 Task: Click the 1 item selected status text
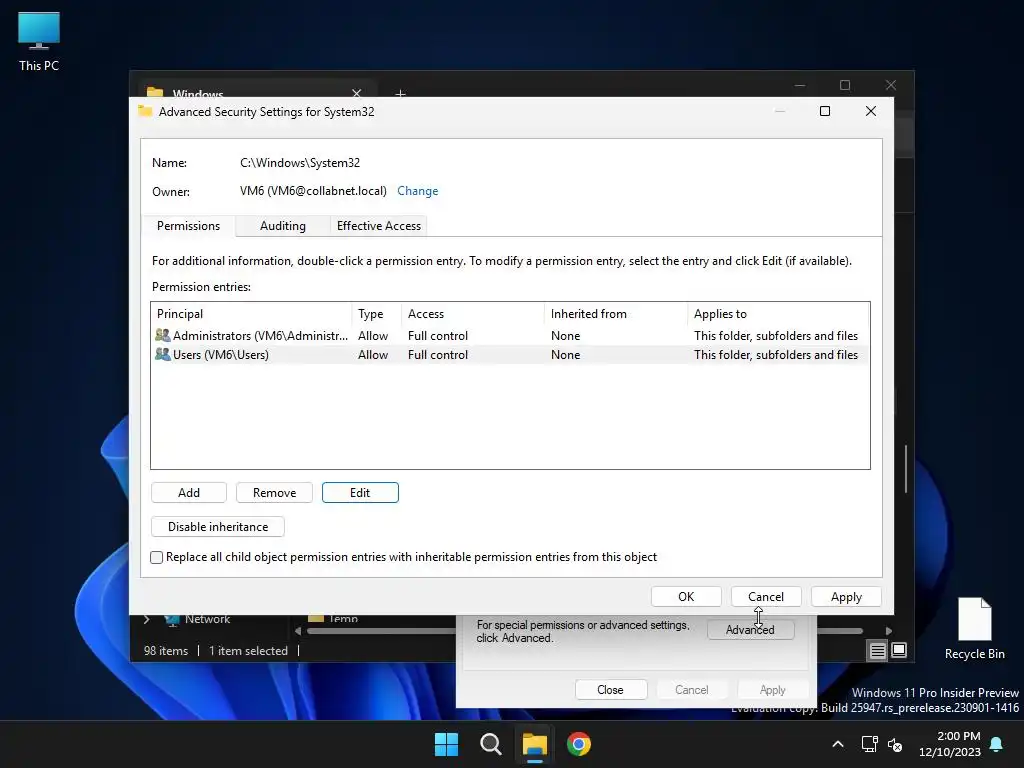(248, 650)
